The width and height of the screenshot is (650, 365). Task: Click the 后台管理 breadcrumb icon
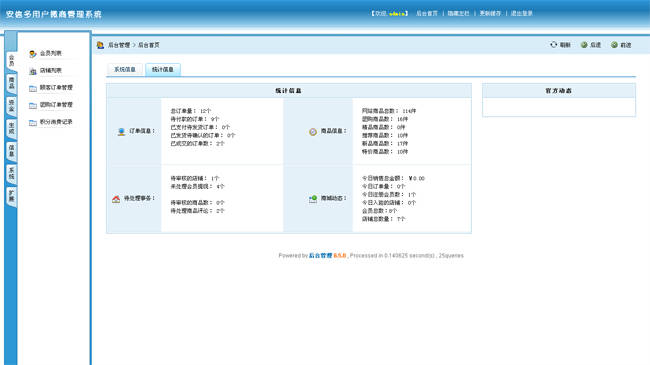point(100,45)
